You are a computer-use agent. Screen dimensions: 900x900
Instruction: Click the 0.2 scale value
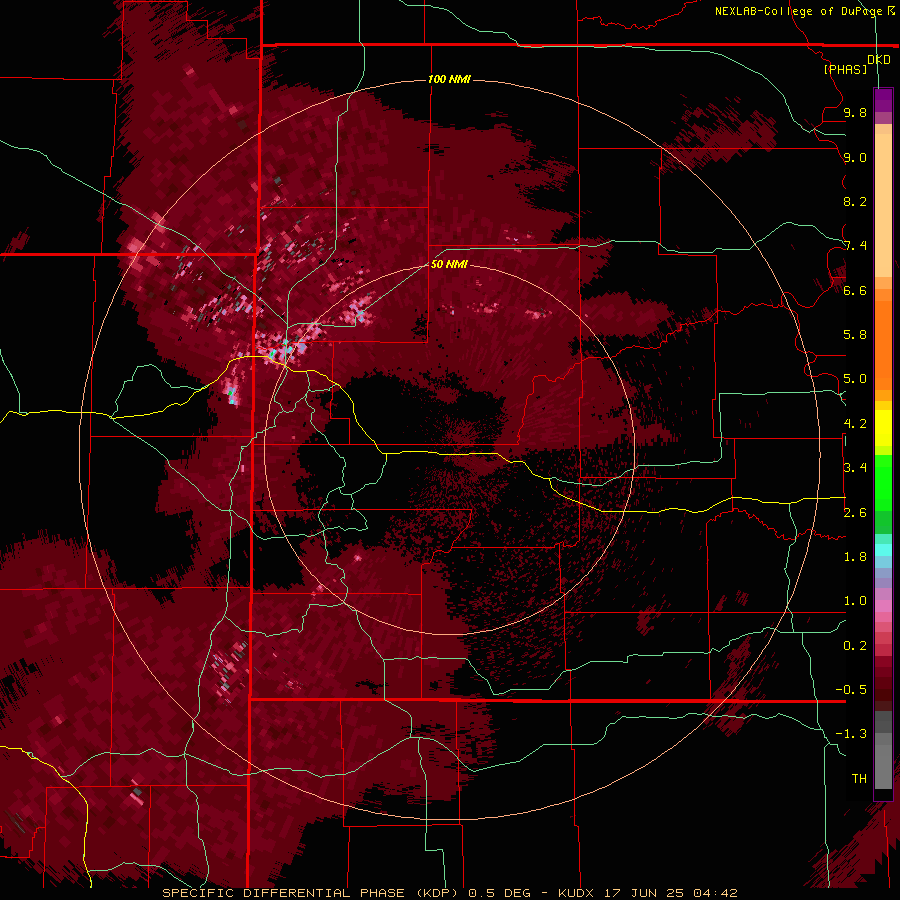(x=855, y=646)
